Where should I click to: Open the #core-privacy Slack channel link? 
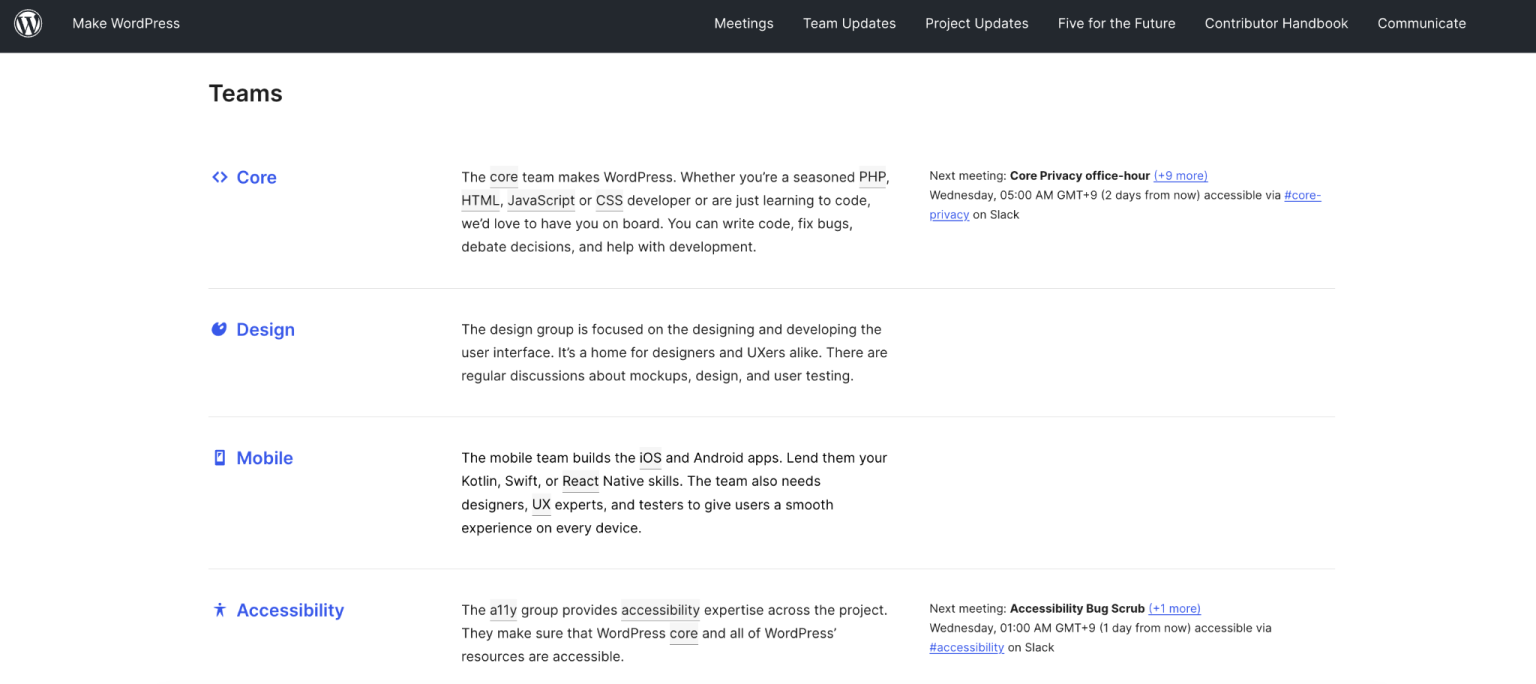pyautogui.click(x=1302, y=195)
